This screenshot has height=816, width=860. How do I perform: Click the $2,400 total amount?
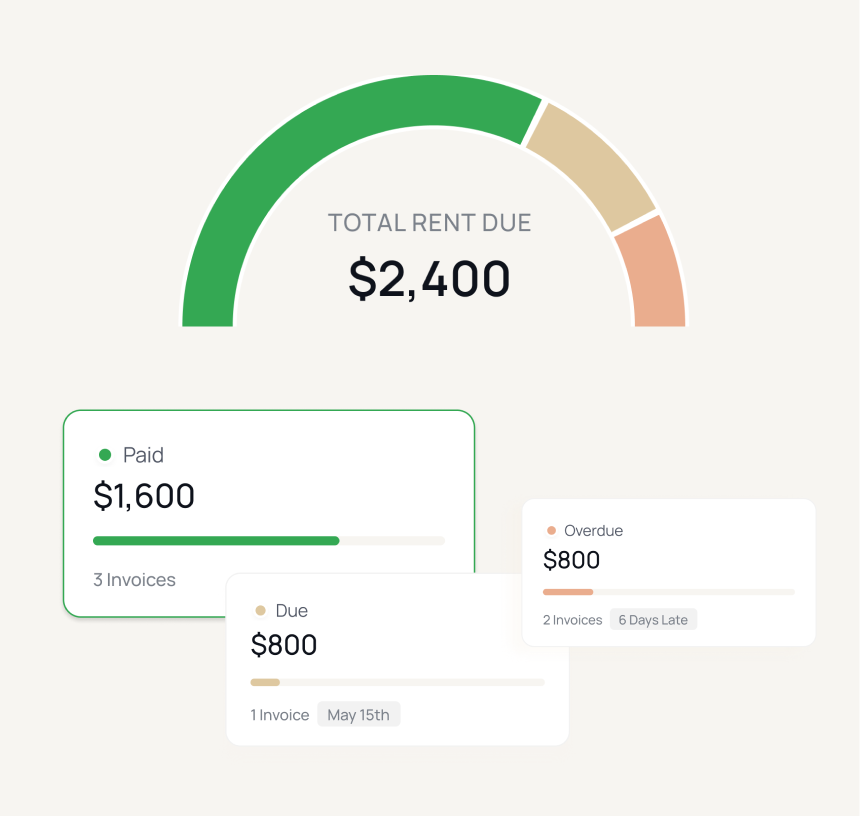[x=429, y=278]
